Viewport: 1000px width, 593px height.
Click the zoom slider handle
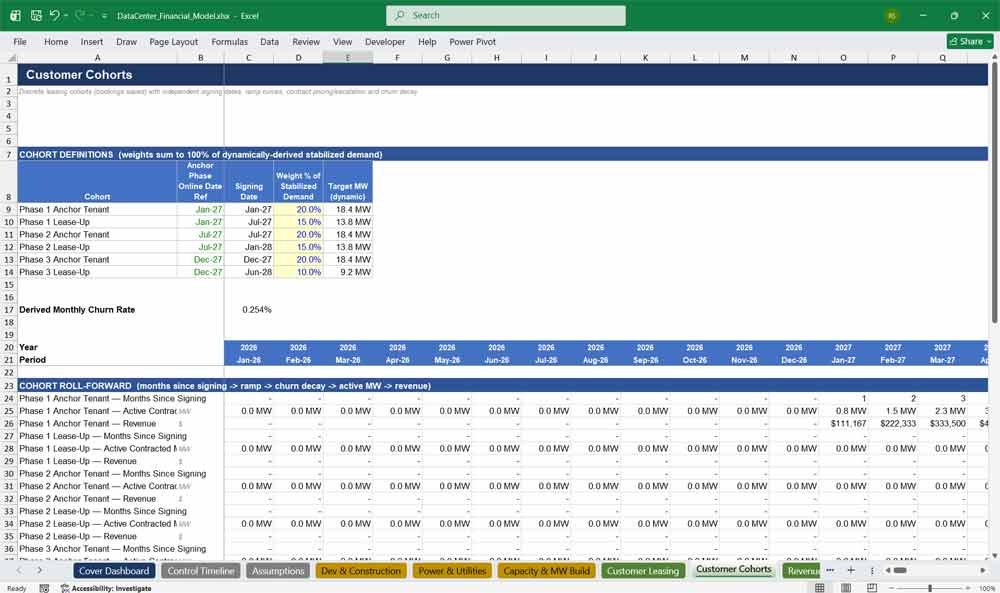click(930, 588)
